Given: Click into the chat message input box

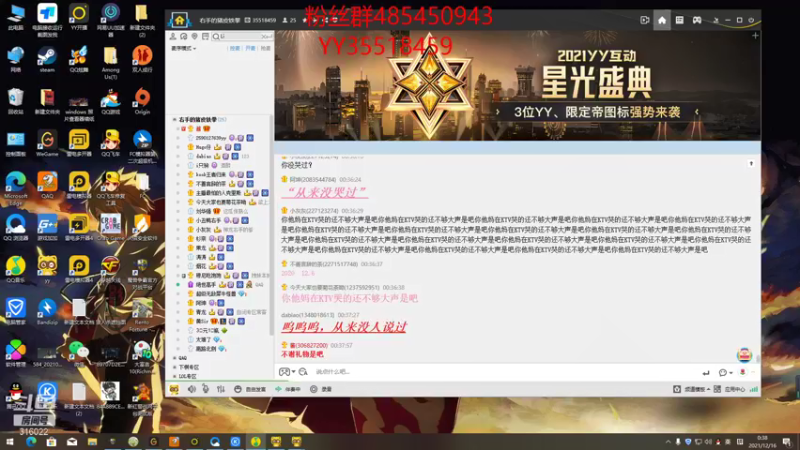Looking at the screenshot, I should click(x=505, y=372).
